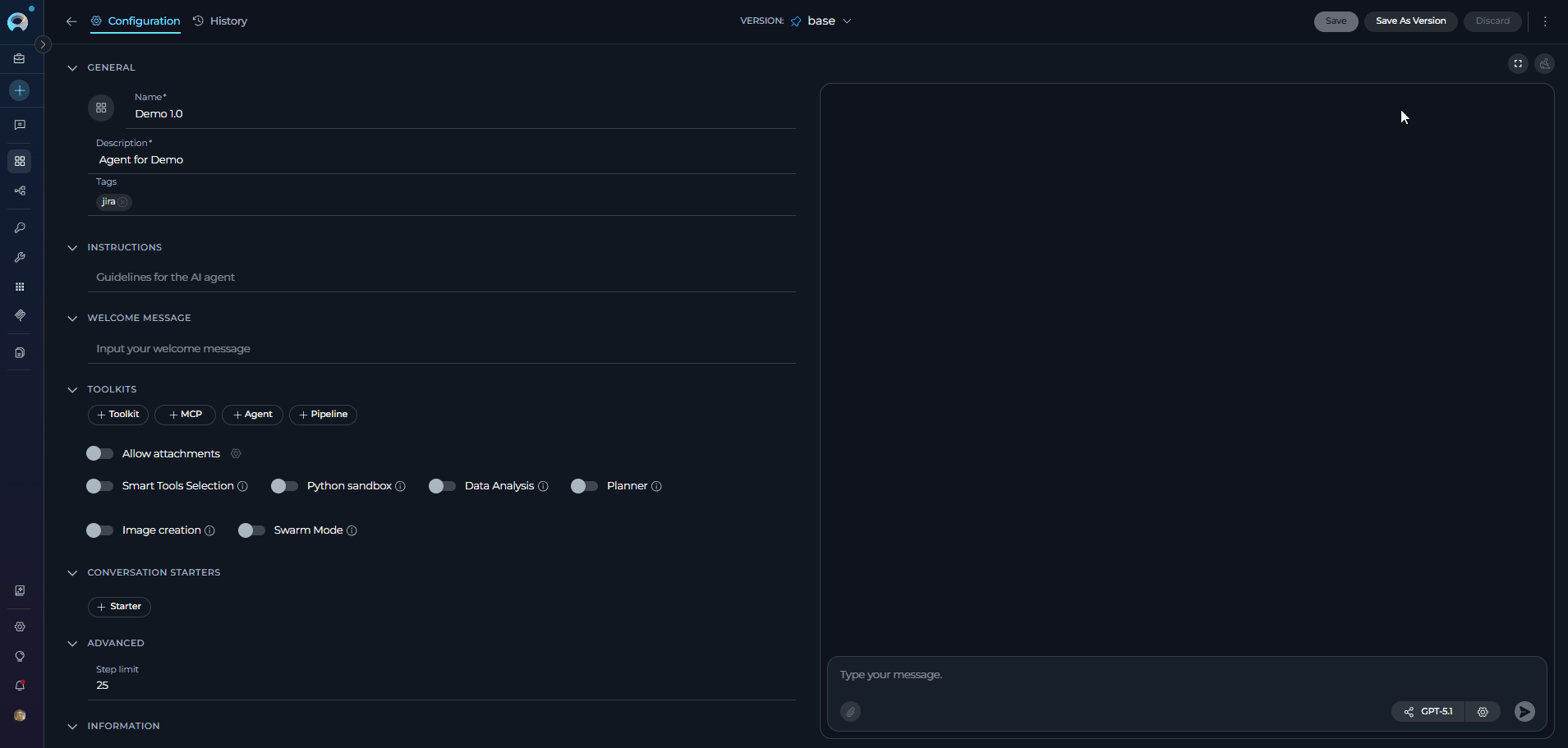Enable Python sandbox toggle
Viewport: 1568px width, 748px height.
click(284, 486)
